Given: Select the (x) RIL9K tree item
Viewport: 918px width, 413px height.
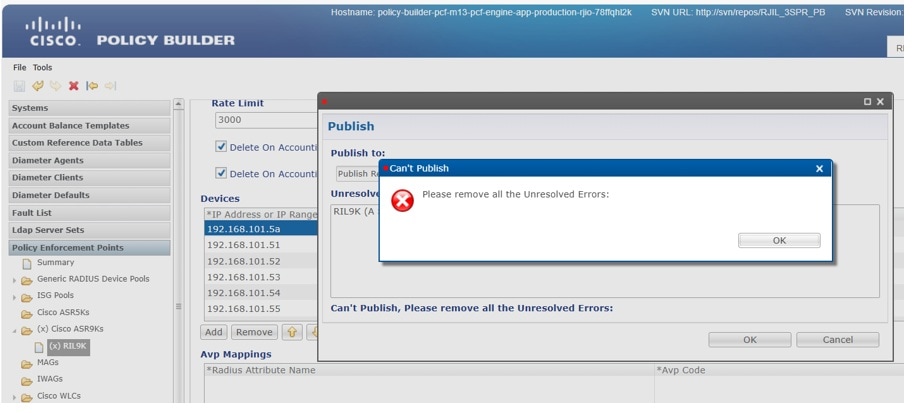Looking at the screenshot, I should pyautogui.click(x=68, y=346).
